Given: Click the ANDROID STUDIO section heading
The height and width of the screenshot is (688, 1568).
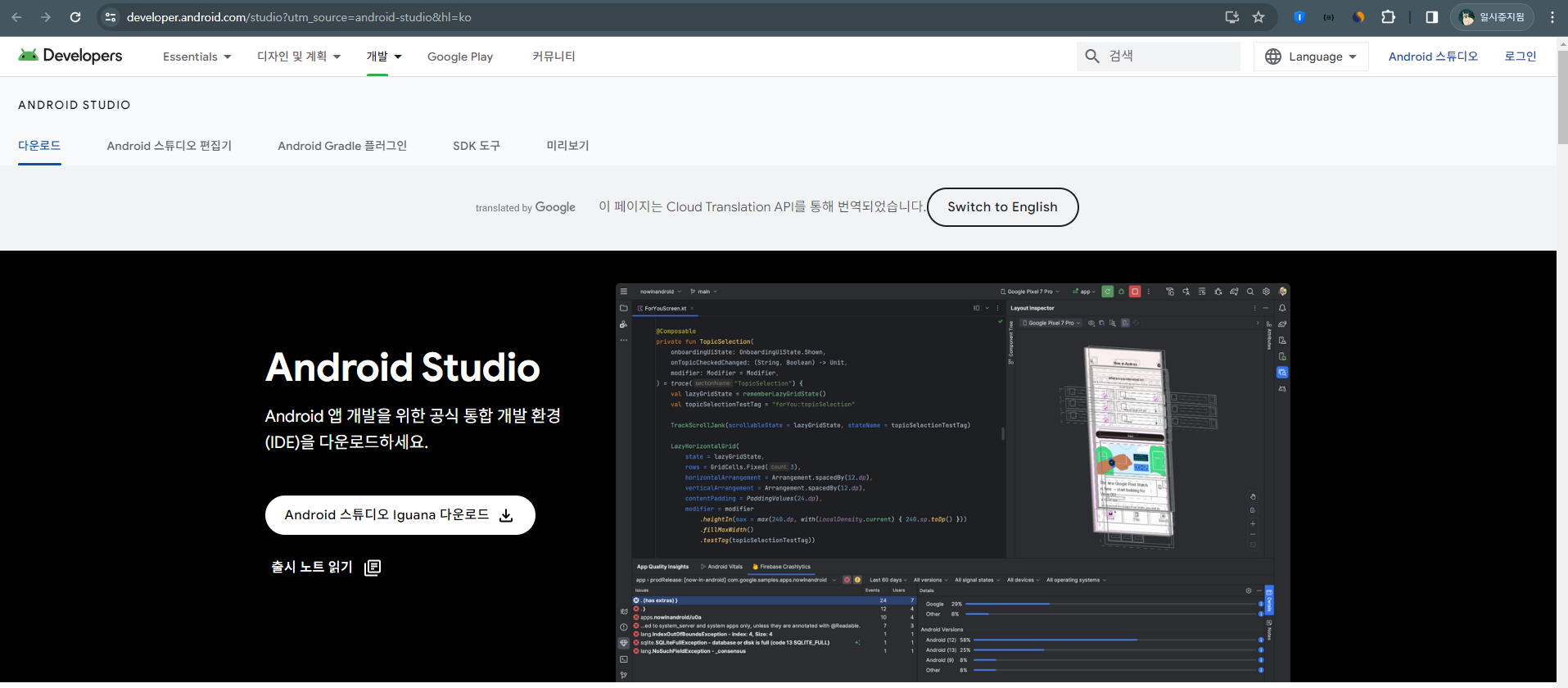Looking at the screenshot, I should [75, 105].
